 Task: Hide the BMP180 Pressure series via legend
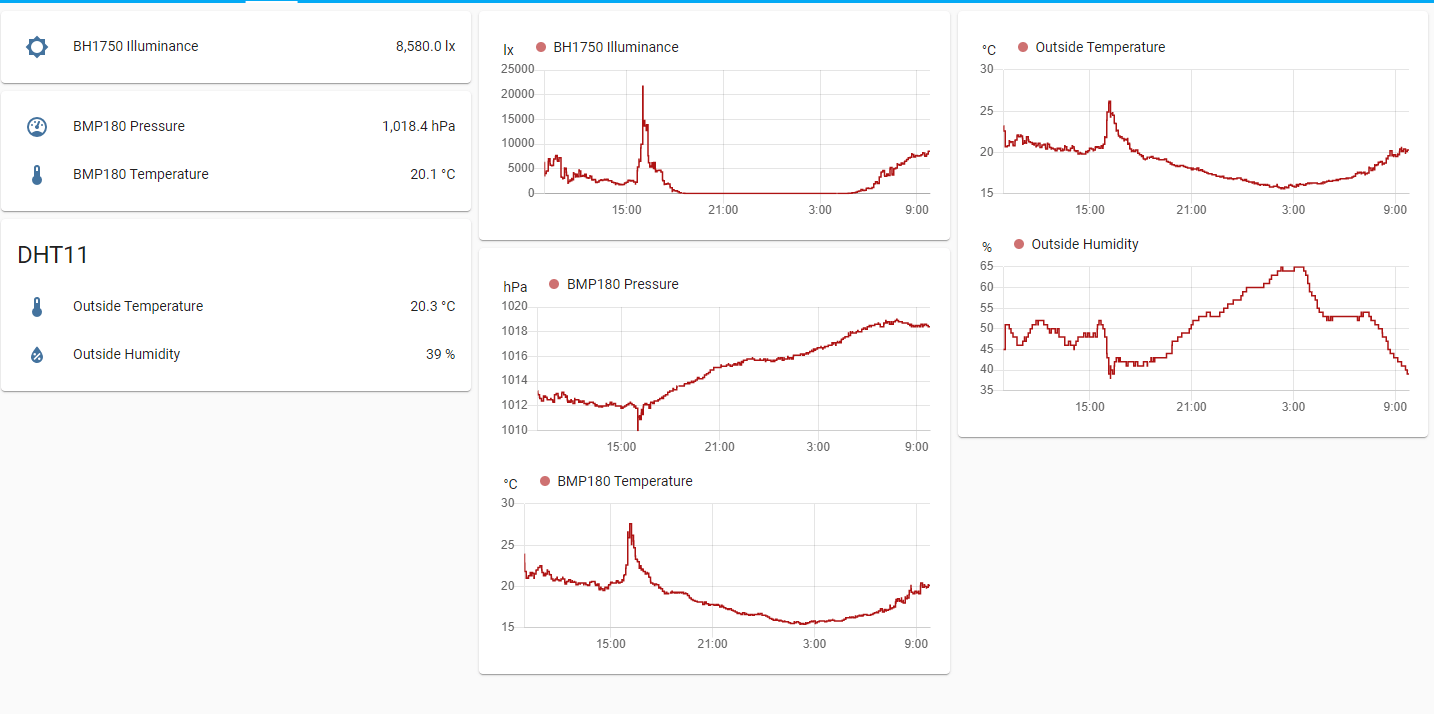622,284
